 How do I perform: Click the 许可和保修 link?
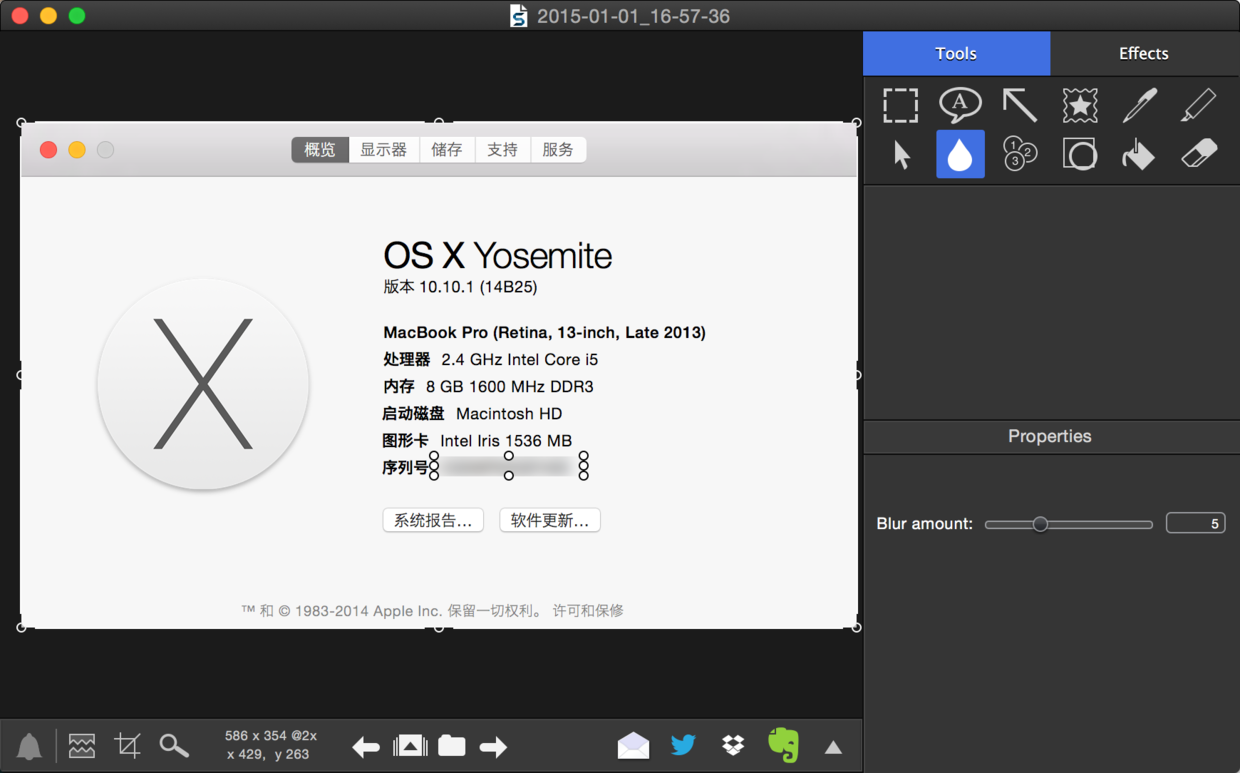click(x=588, y=611)
